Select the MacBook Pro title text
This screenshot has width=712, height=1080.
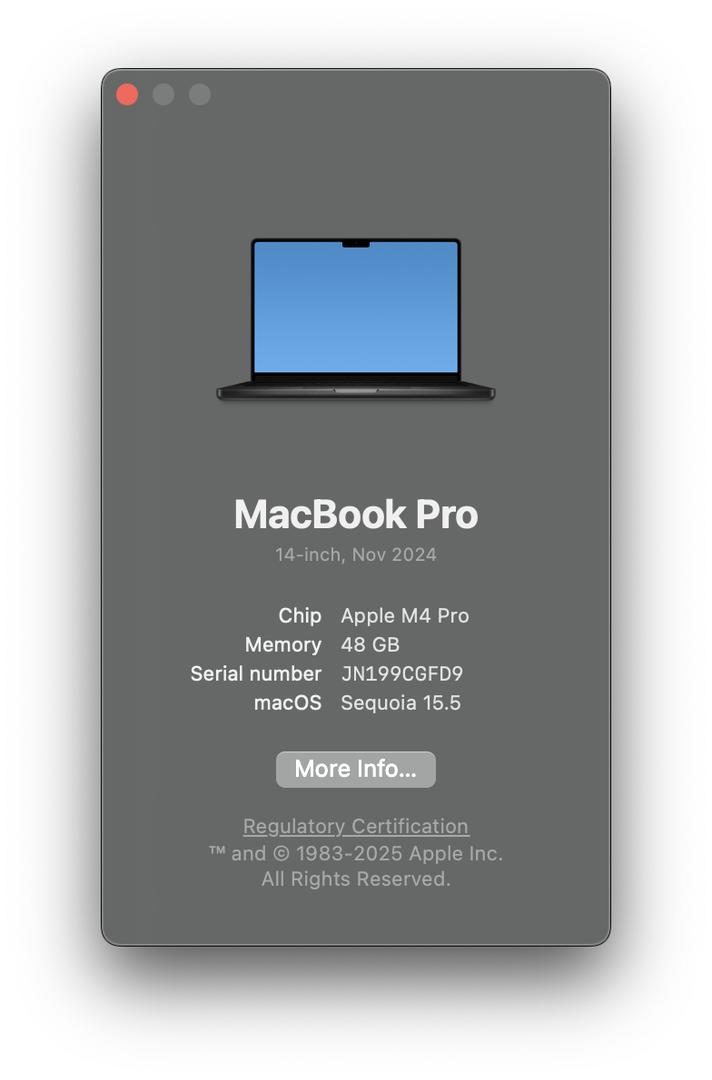(x=356, y=514)
